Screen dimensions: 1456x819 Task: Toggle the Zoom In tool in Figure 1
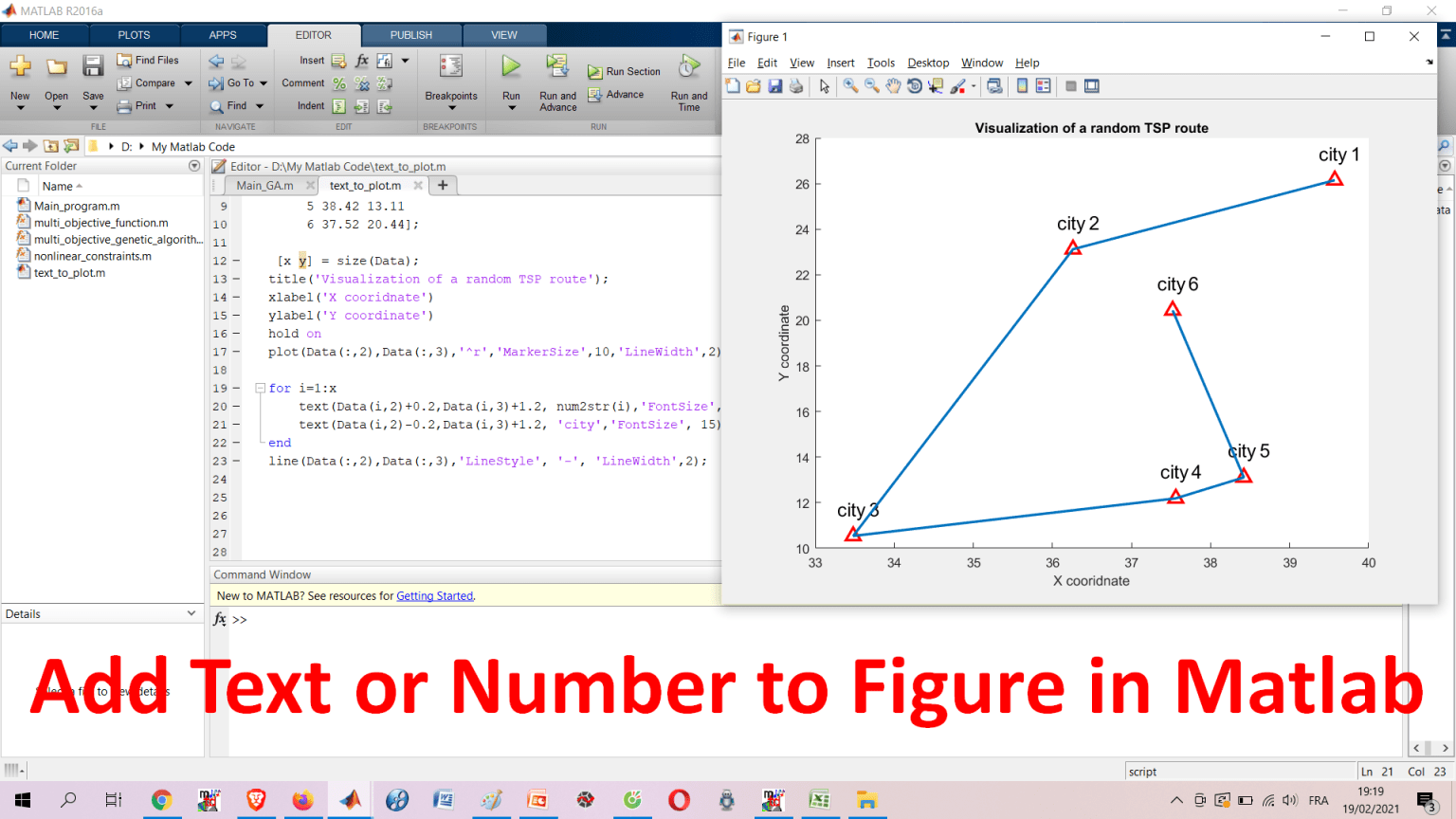pyautogui.click(x=850, y=86)
